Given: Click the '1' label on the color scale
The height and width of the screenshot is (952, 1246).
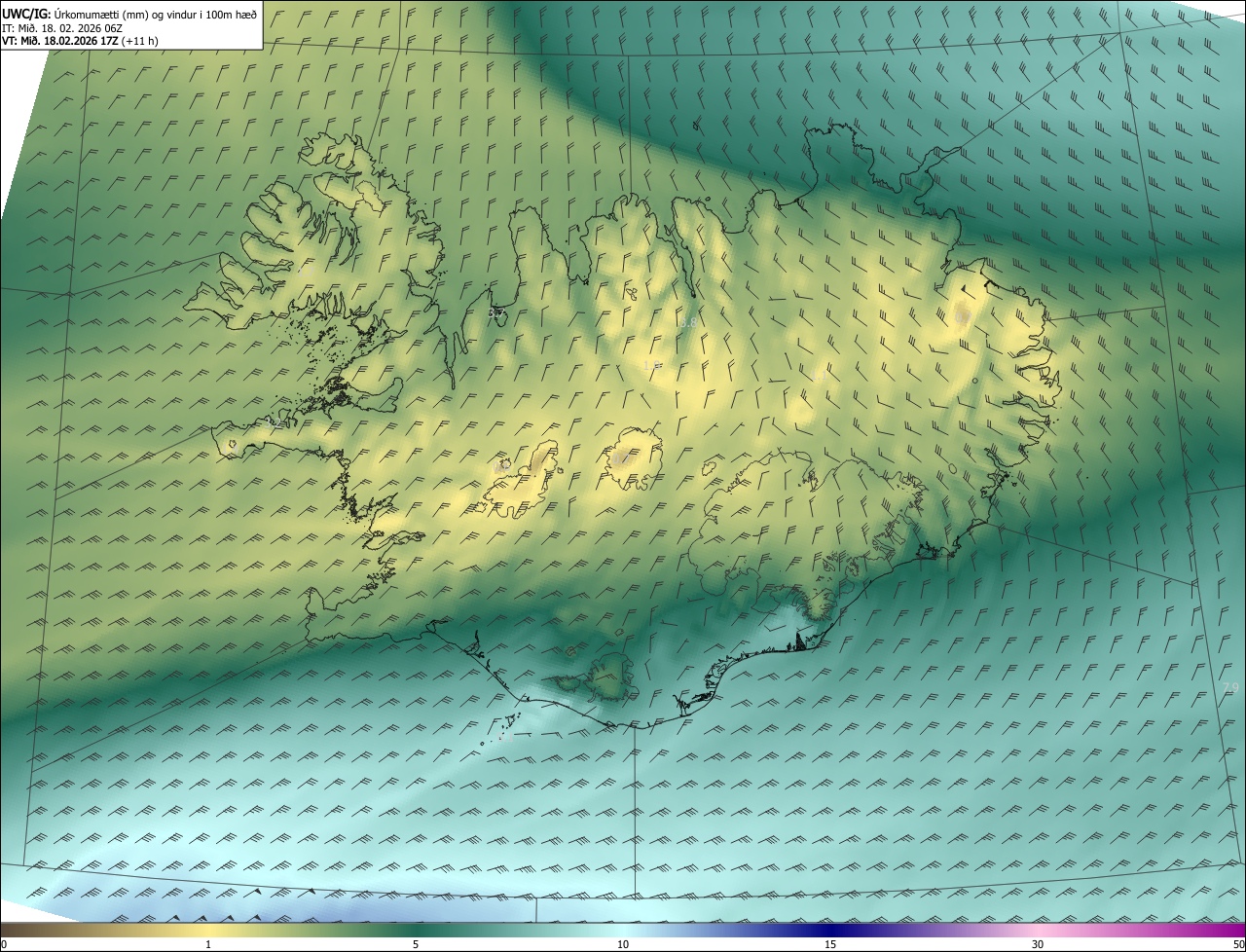Looking at the screenshot, I should pyautogui.click(x=208, y=944).
